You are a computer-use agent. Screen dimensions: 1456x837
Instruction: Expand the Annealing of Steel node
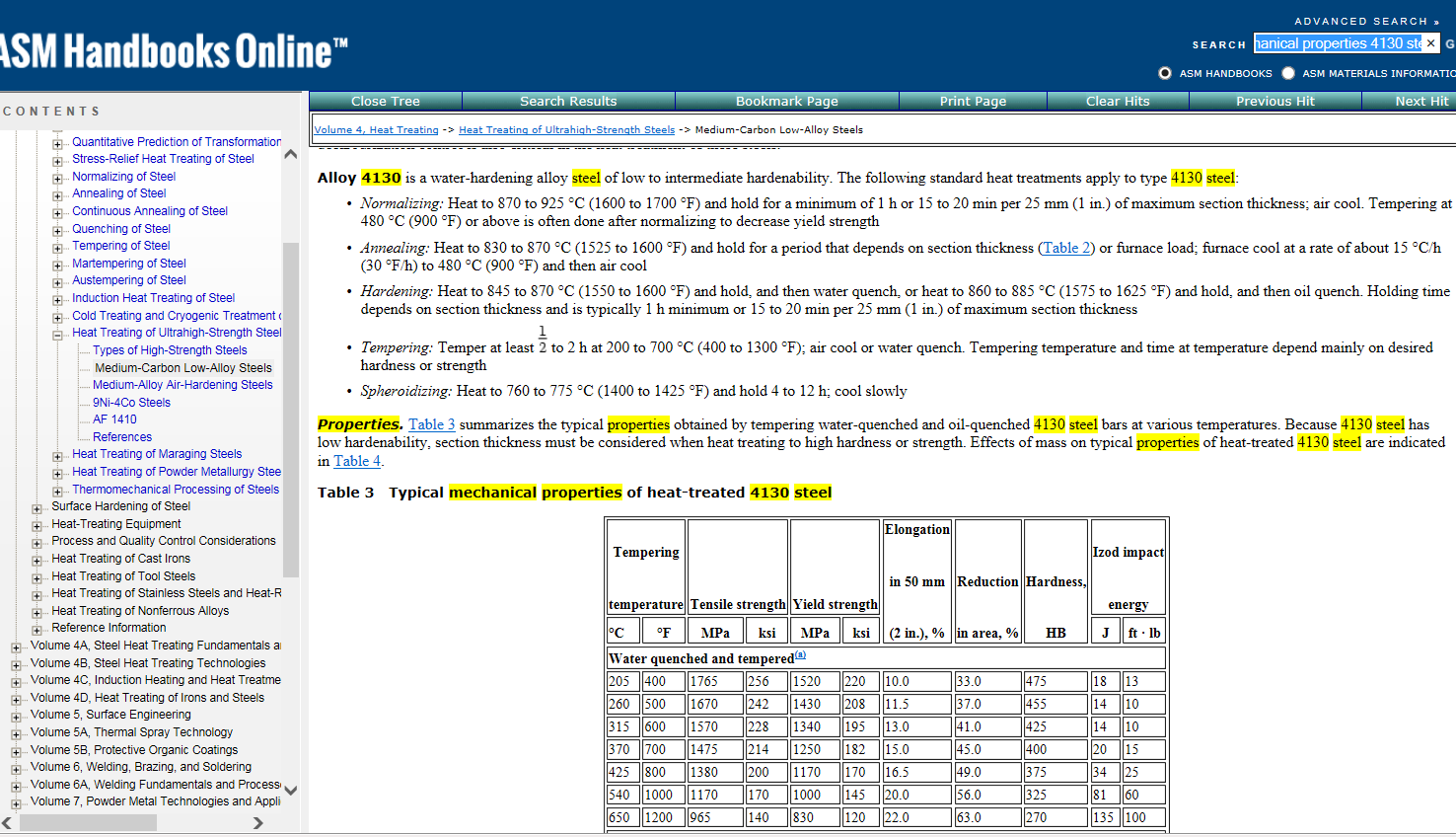pos(57,195)
